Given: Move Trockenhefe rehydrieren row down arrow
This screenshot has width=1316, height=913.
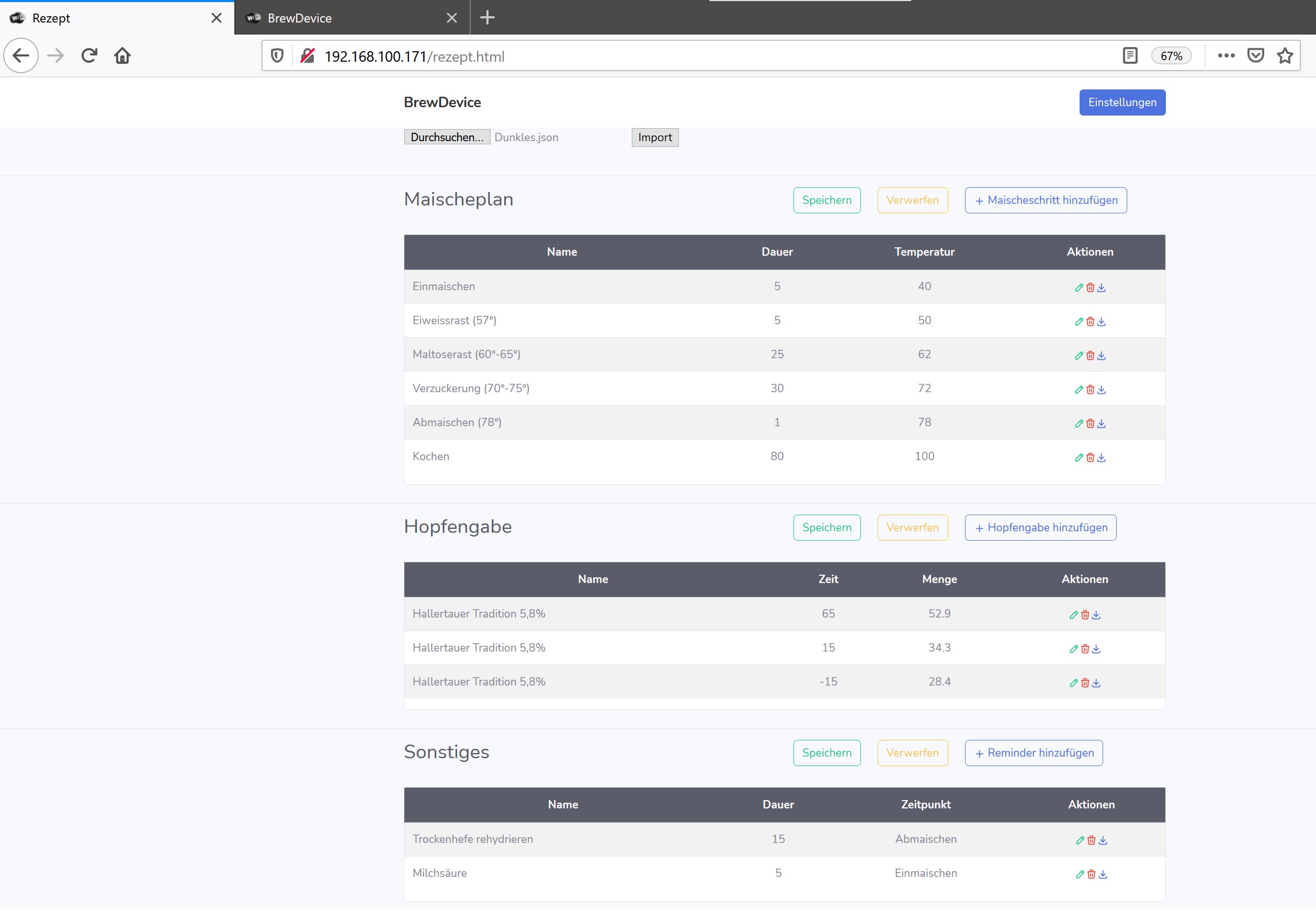Looking at the screenshot, I should coord(1103,840).
